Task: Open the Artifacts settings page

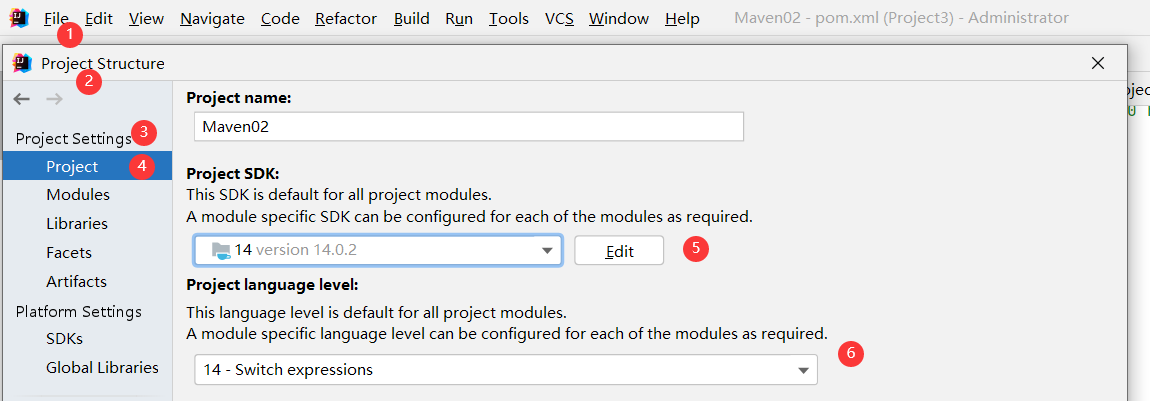Action: (76, 282)
